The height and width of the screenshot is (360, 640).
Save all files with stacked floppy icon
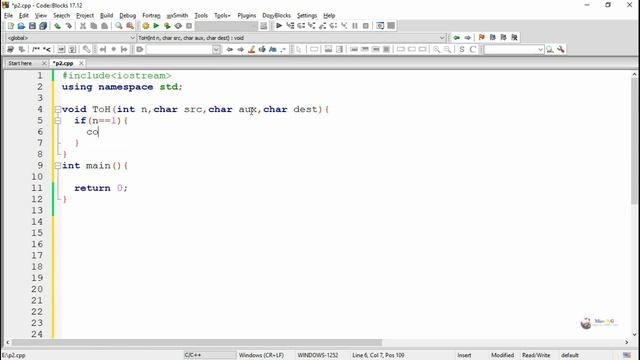(x=43, y=26)
